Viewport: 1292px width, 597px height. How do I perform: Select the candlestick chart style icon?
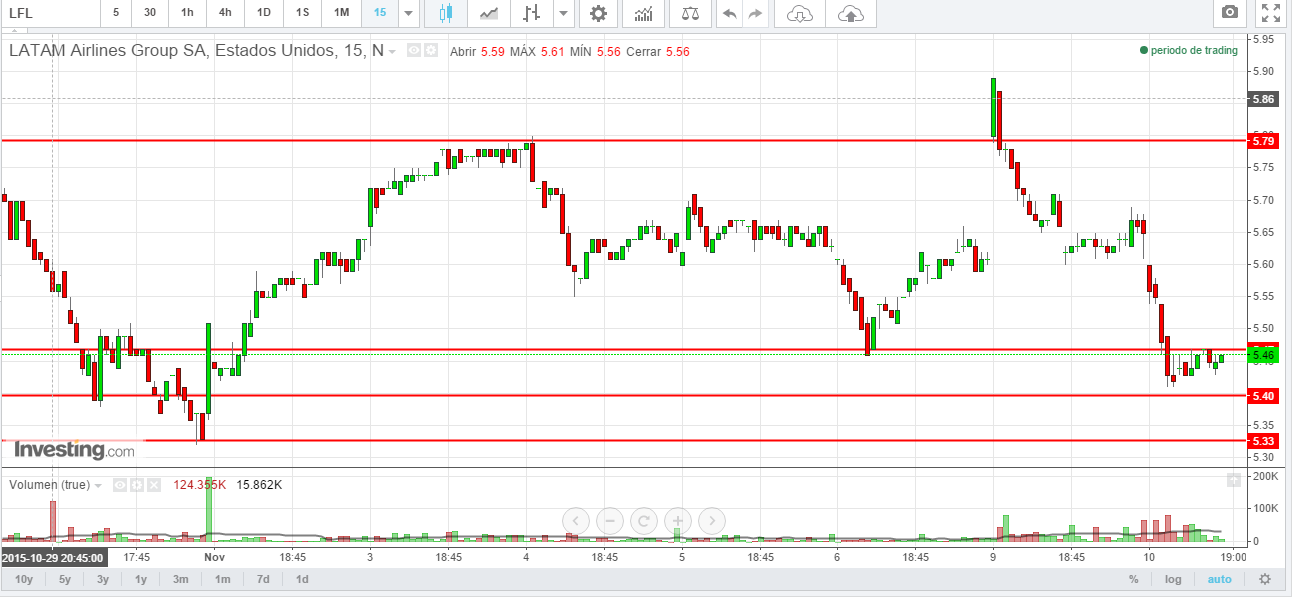tap(445, 13)
